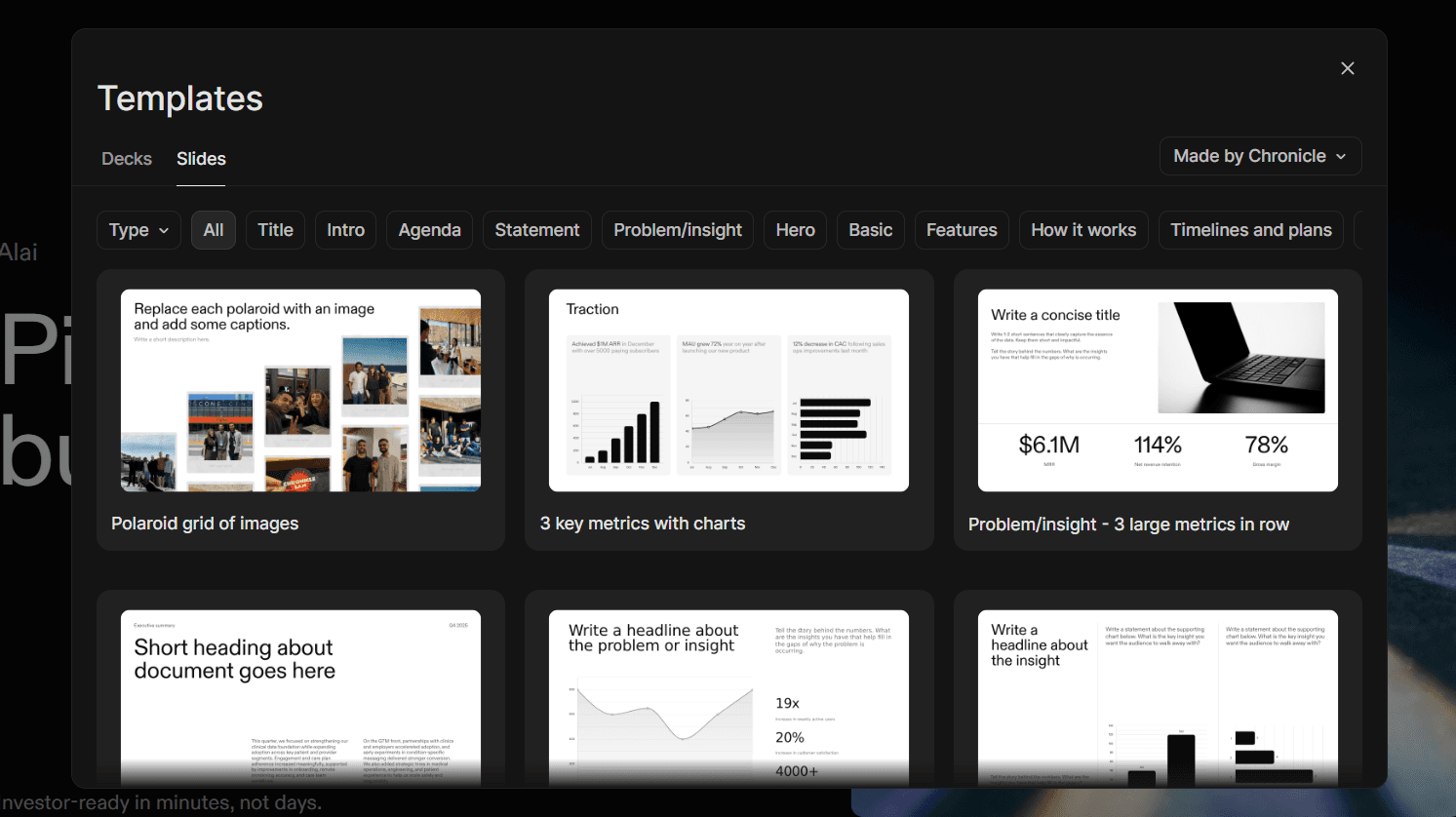The height and width of the screenshot is (817, 1456).
Task: Open the Write a concise title thumbnail
Action: point(1158,390)
